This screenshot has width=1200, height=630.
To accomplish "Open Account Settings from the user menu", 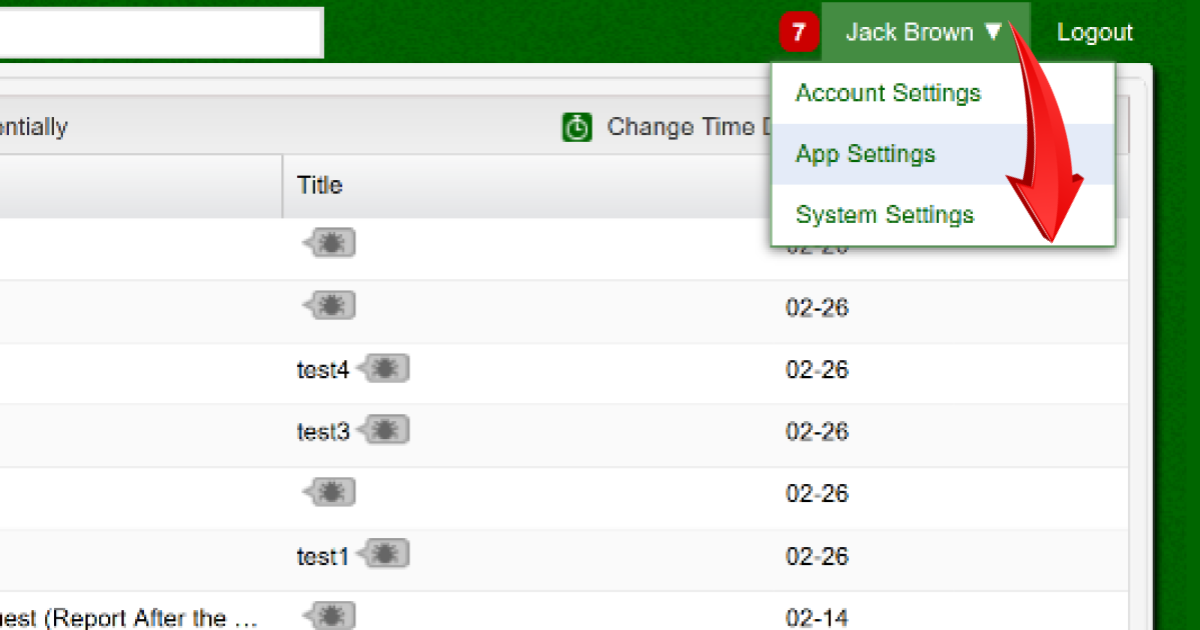I will 888,93.
